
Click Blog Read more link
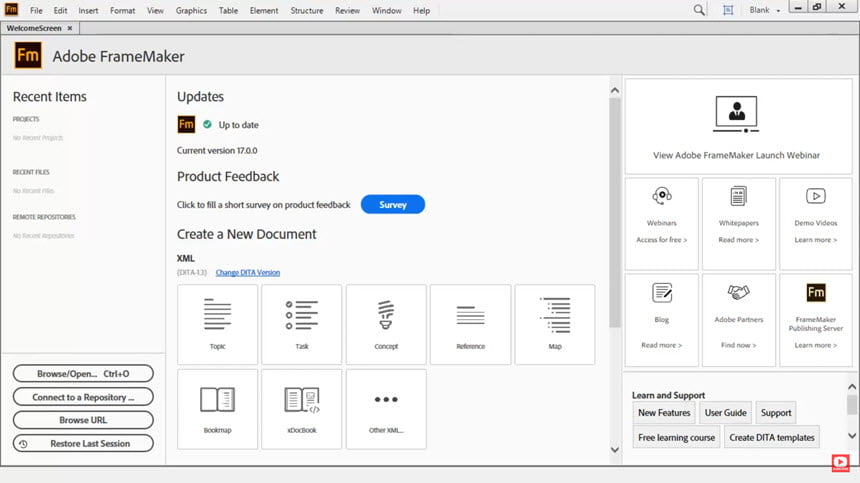point(661,345)
